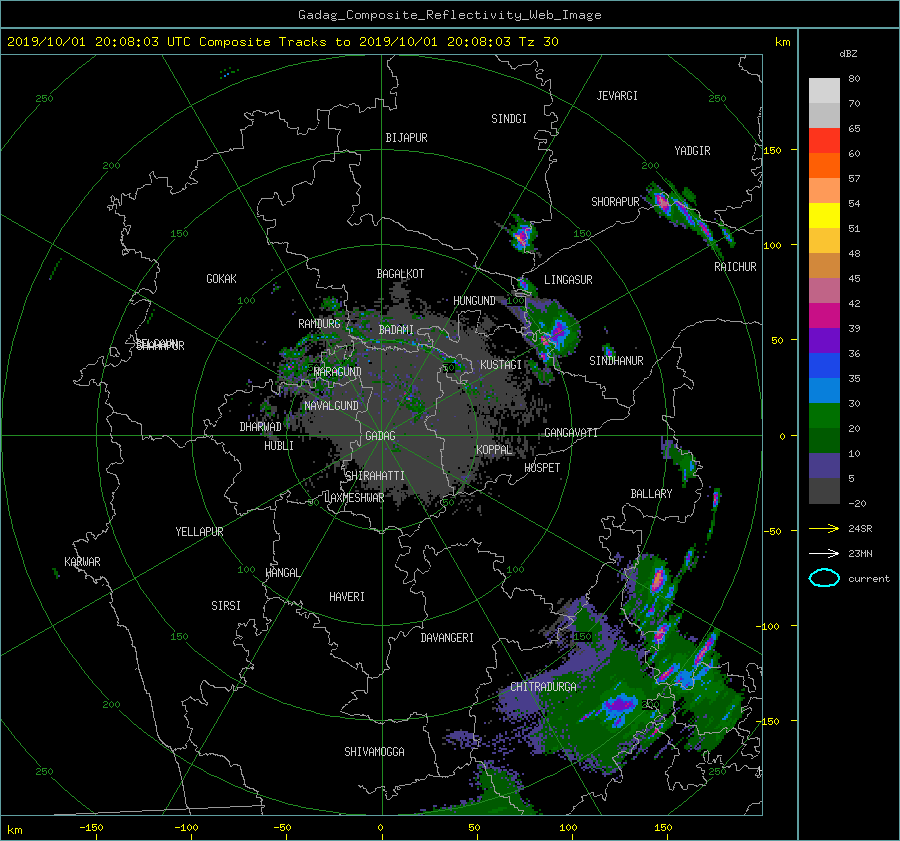Viewport: 900px width, 841px height.
Task: Click the 23MN legend label text
Action: tap(860, 553)
